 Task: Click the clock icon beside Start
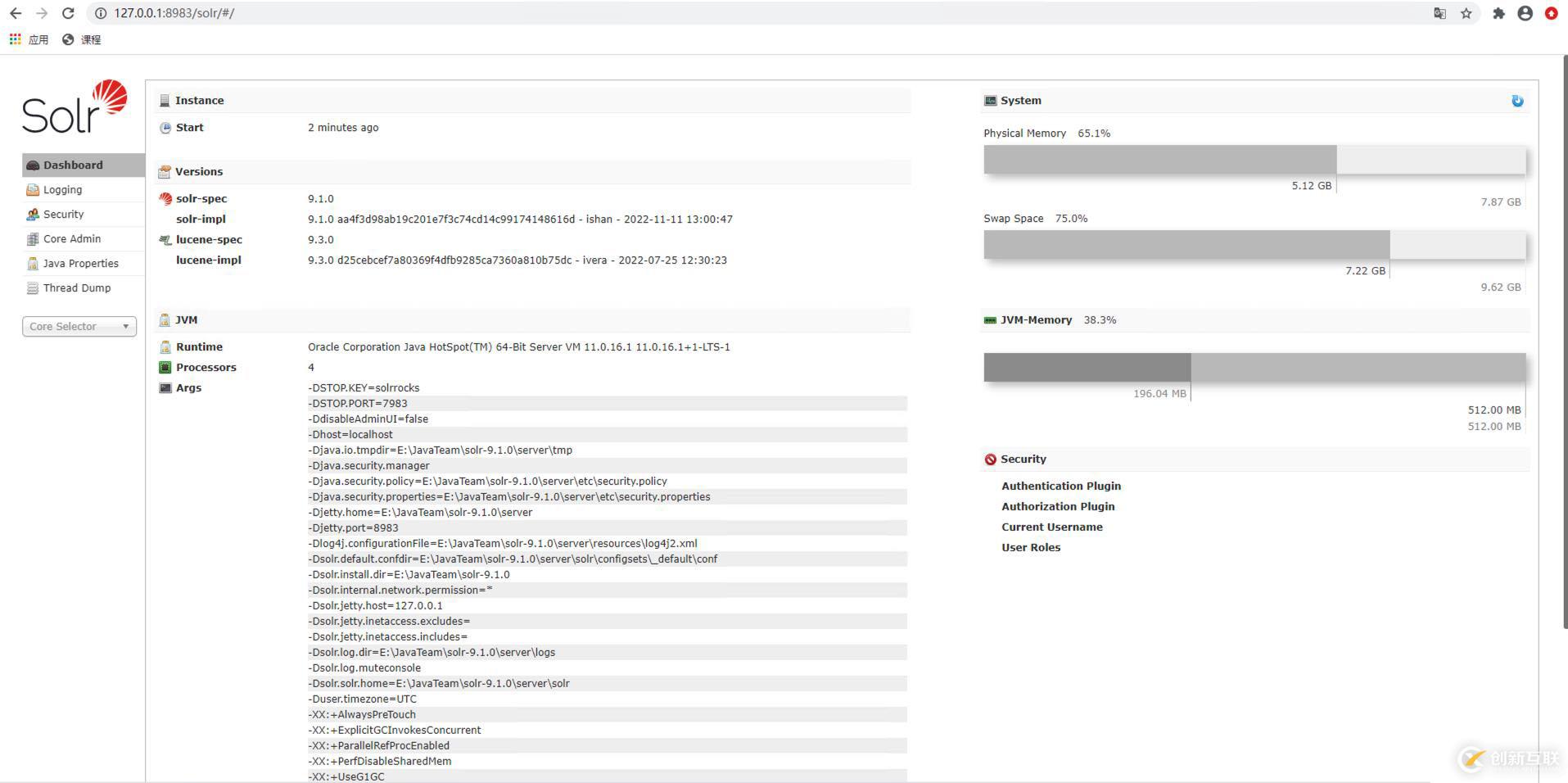click(165, 128)
